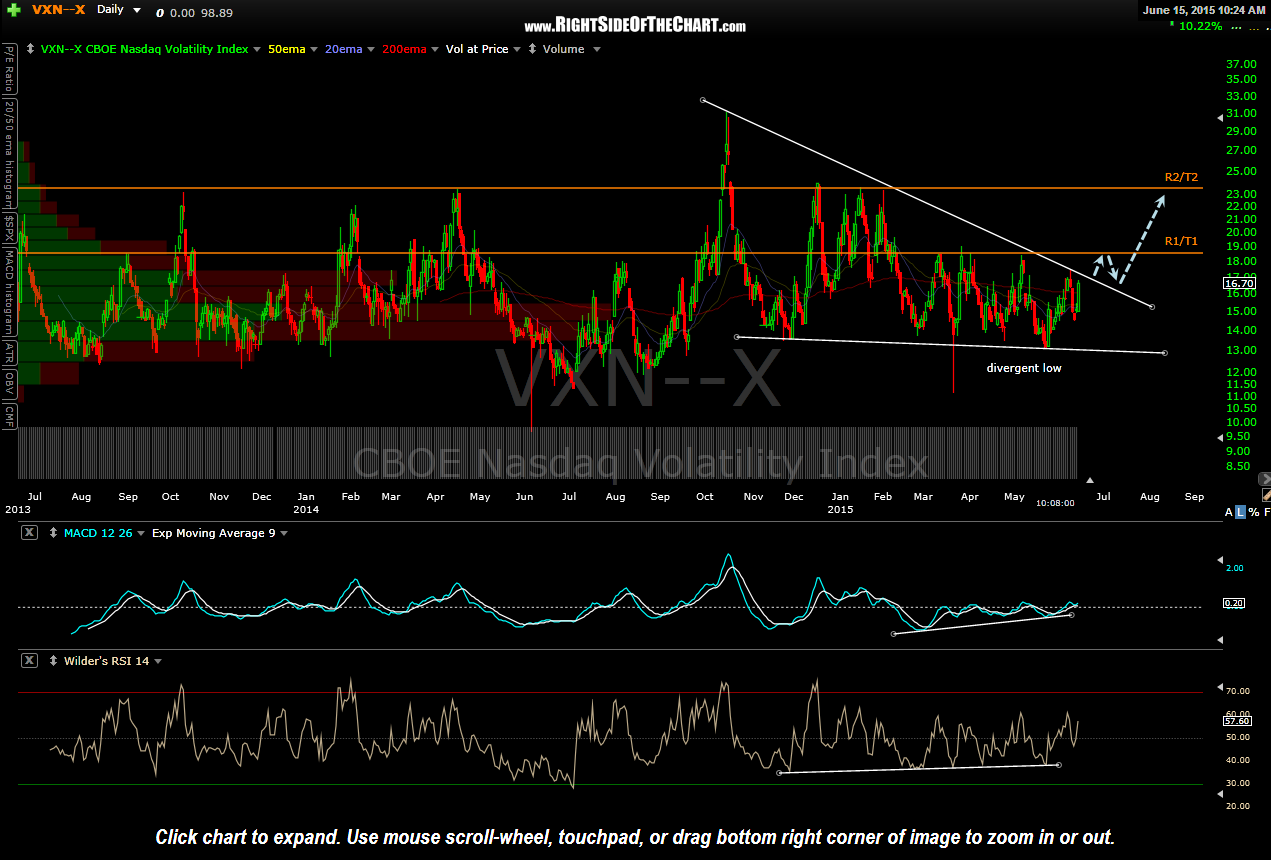Click the white triangle time-axis marker
The width and height of the screenshot is (1271, 860).
(x=1091, y=480)
